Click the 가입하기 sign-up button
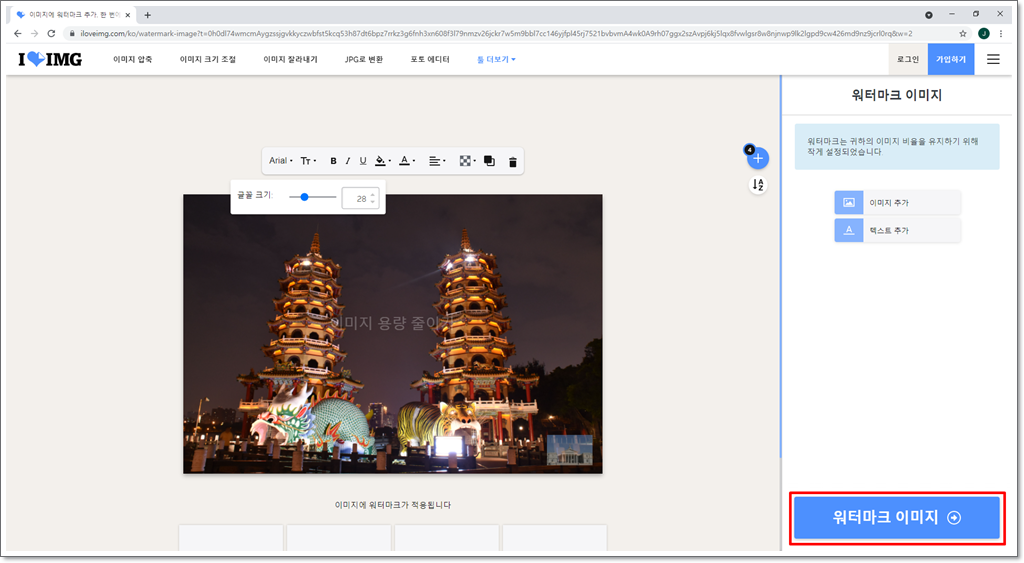1024x563 pixels. pyautogui.click(x=951, y=59)
